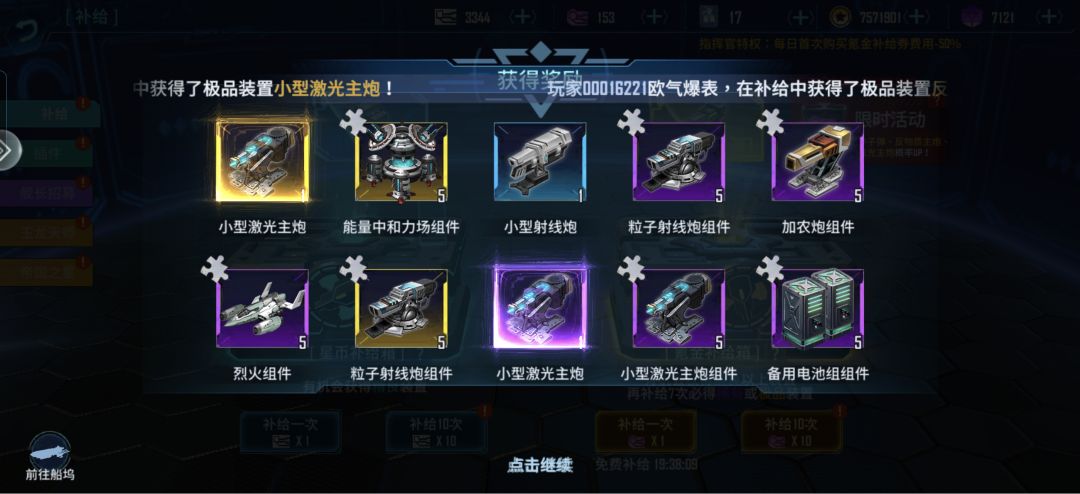Screen dimensions: 1080x494
Task: Click 点击继续 to continue
Action: pyautogui.click(x=540, y=465)
